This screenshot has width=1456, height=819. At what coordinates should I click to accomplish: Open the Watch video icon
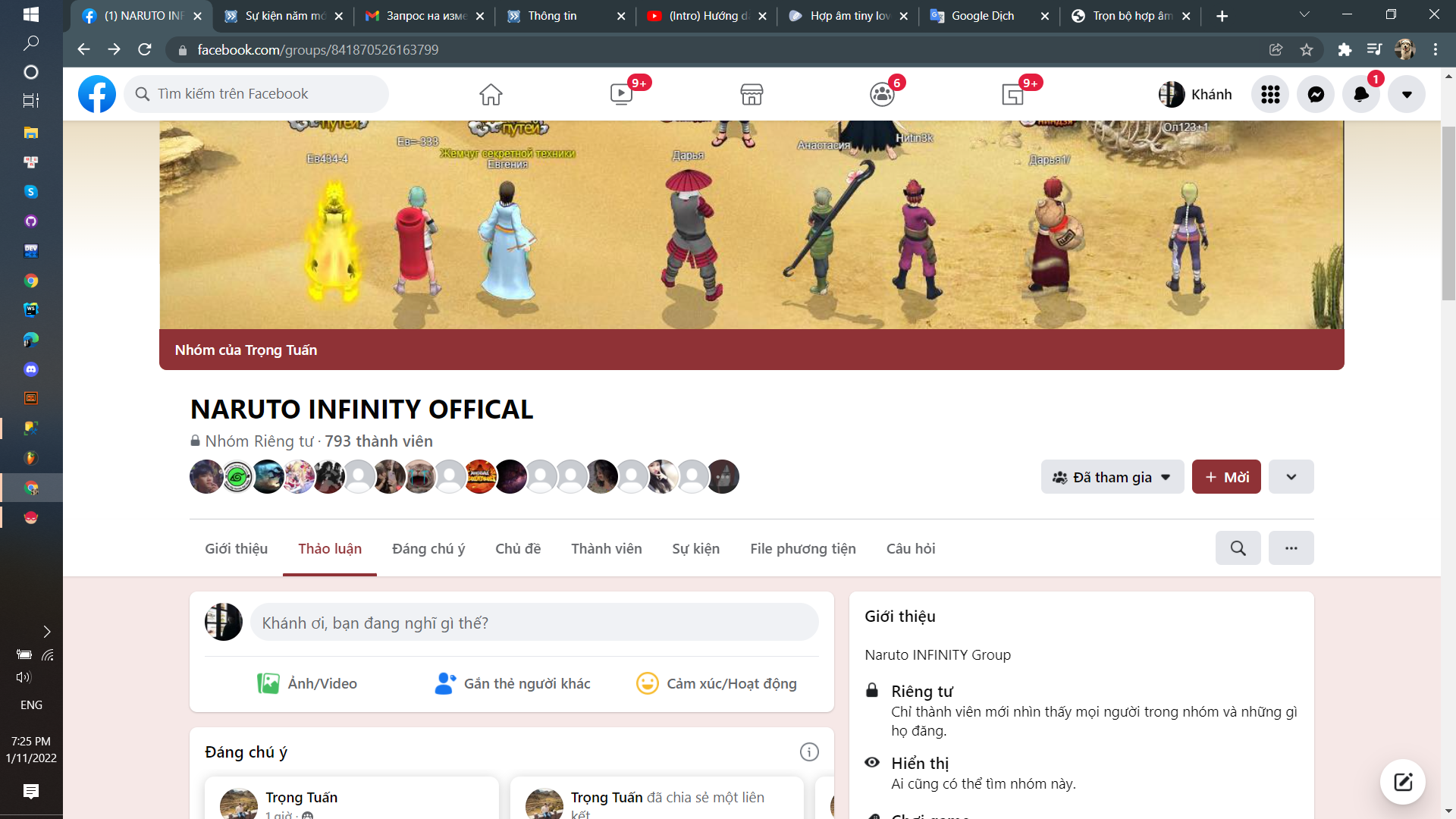pyautogui.click(x=621, y=94)
